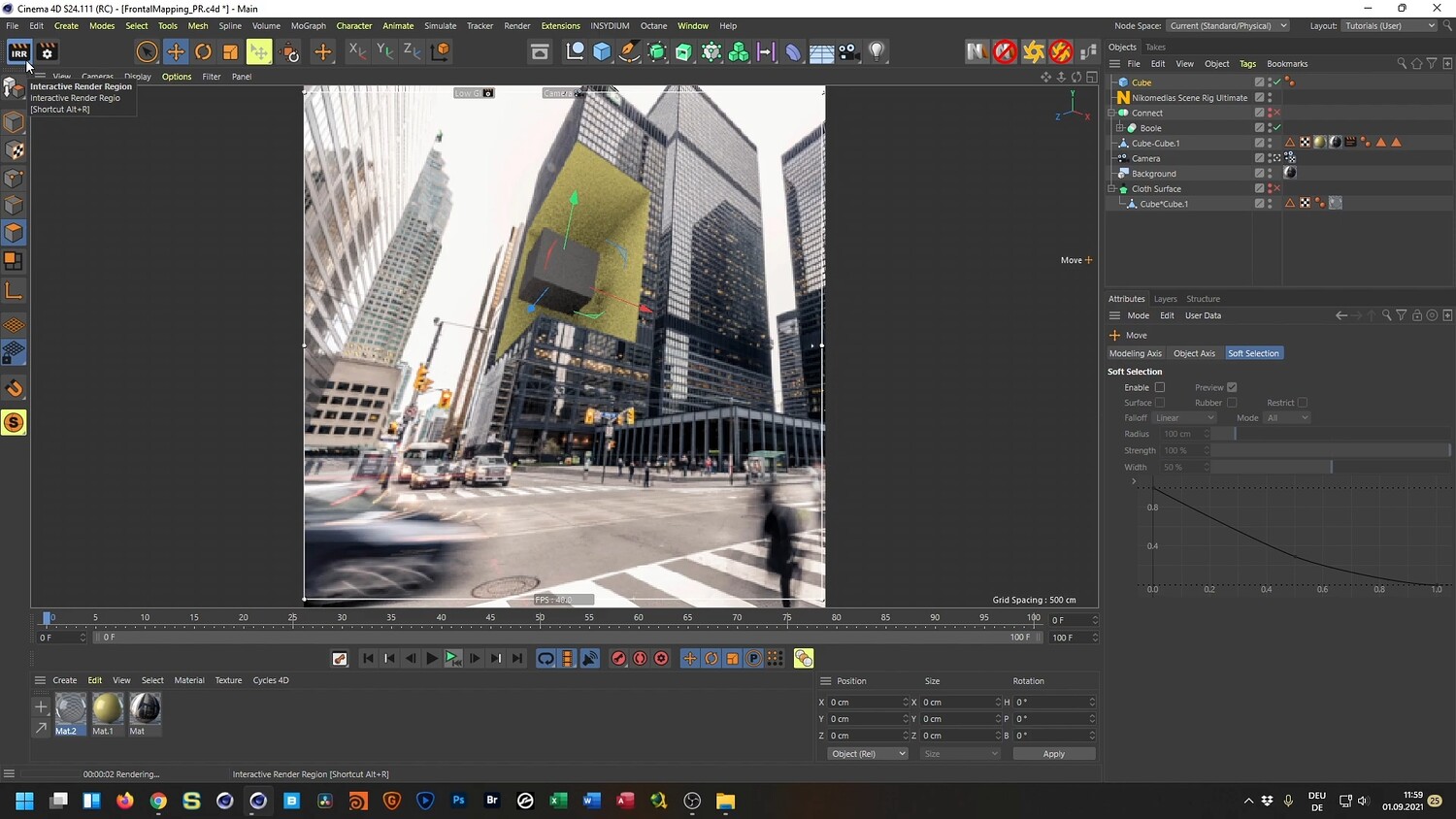
Task: Collapse the Connect object tree
Action: click(x=1112, y=113)
